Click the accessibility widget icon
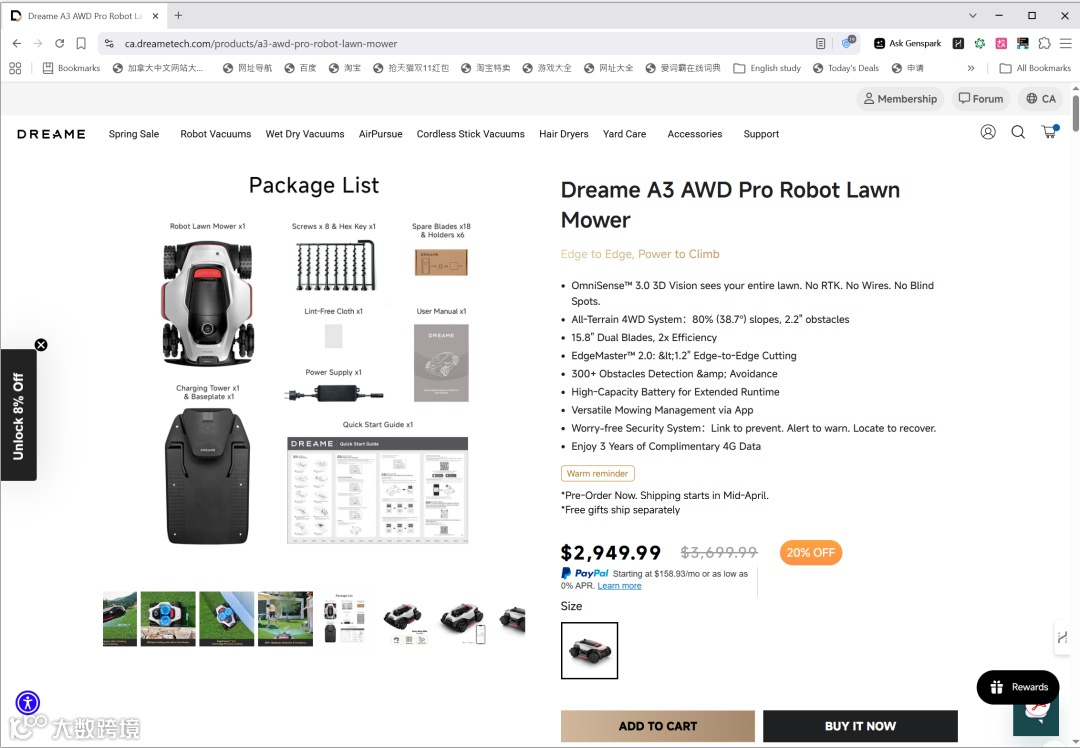 (28, 703)
